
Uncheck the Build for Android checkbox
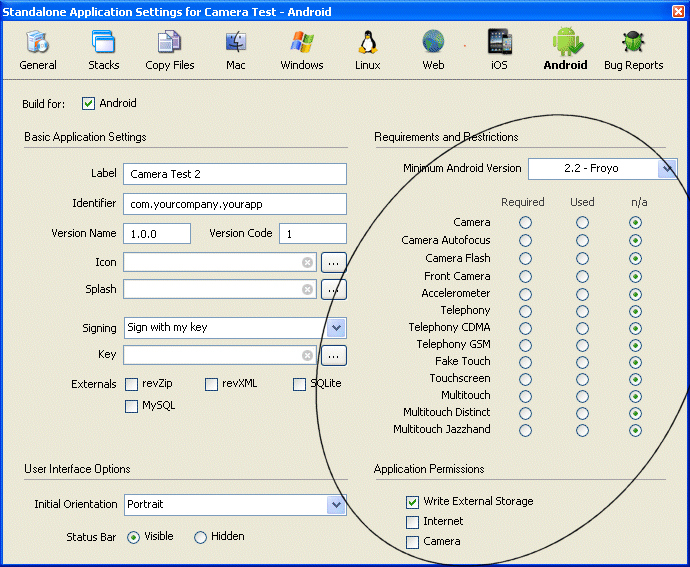pos(89,103)
